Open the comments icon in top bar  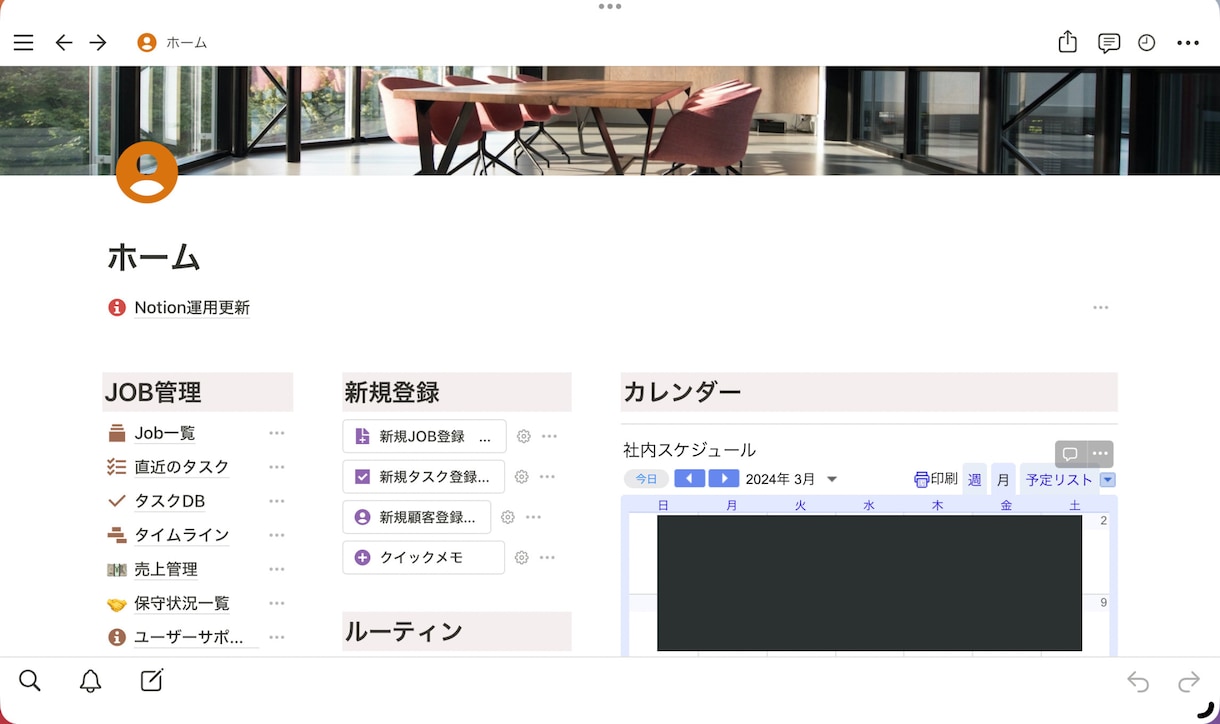(1108, 43)
